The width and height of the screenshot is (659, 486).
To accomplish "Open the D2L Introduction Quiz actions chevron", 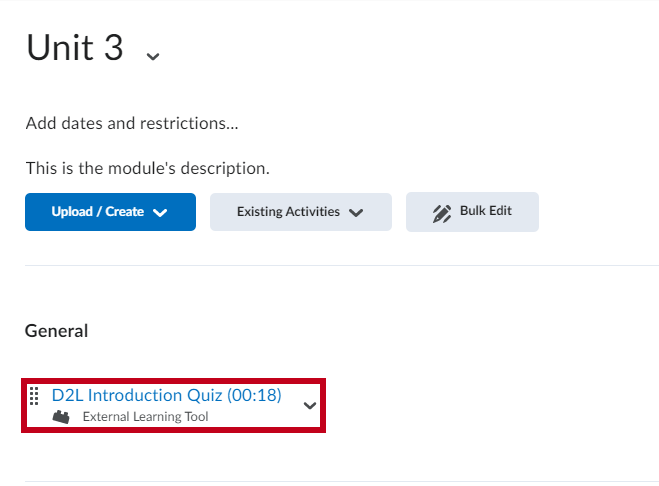I will 310,406.
